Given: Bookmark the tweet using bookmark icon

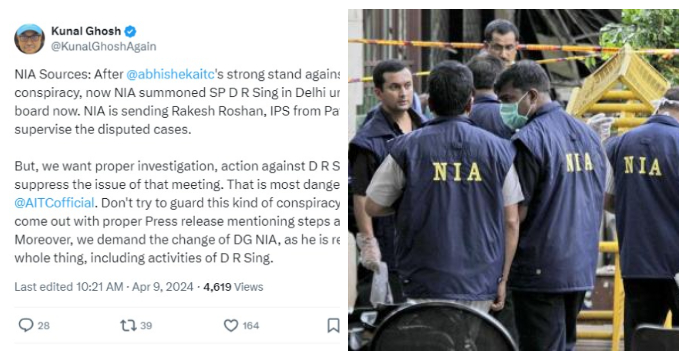Looking at the screenshot, I should pyautogui.click(x=333, y=325).
